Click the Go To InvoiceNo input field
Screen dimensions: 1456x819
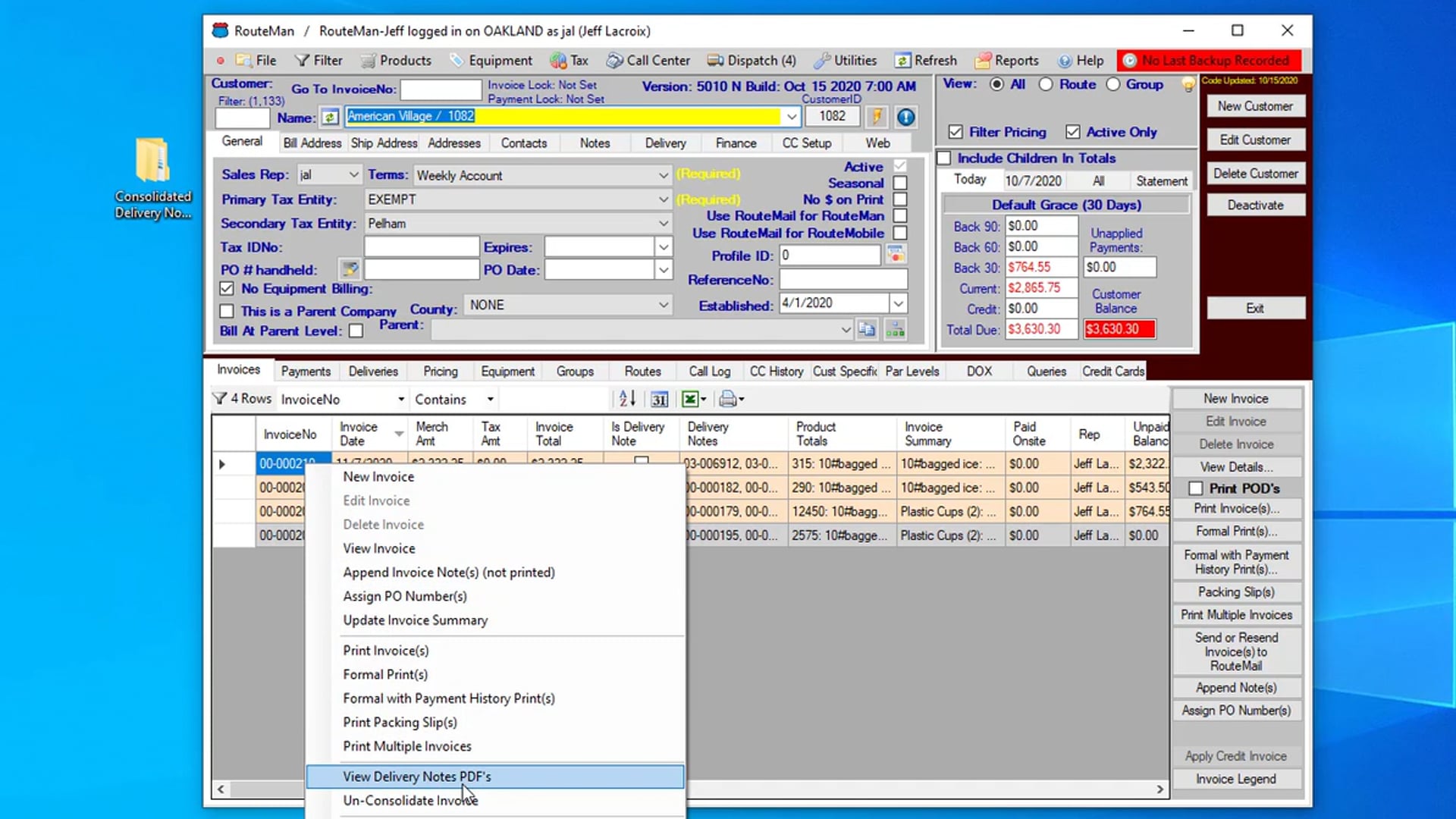pyautogui.click(x=441, y=89)
